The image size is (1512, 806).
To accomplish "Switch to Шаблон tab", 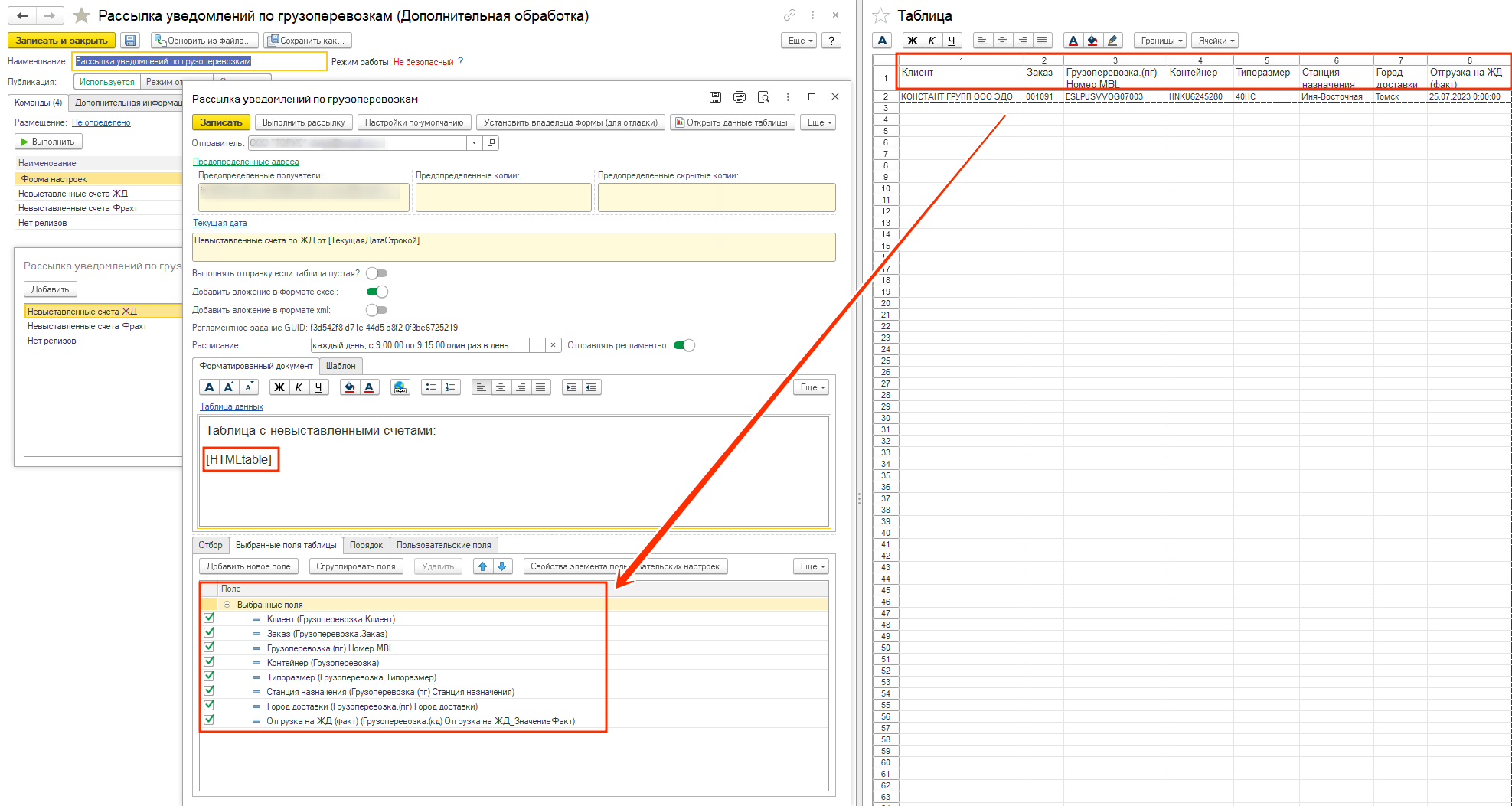I will point(341,366).
